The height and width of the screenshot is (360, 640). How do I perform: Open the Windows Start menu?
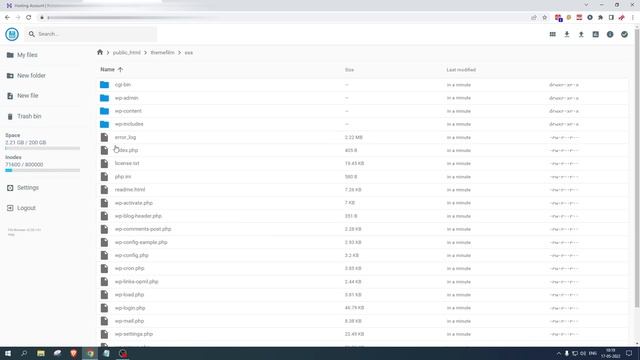[7, 353]
